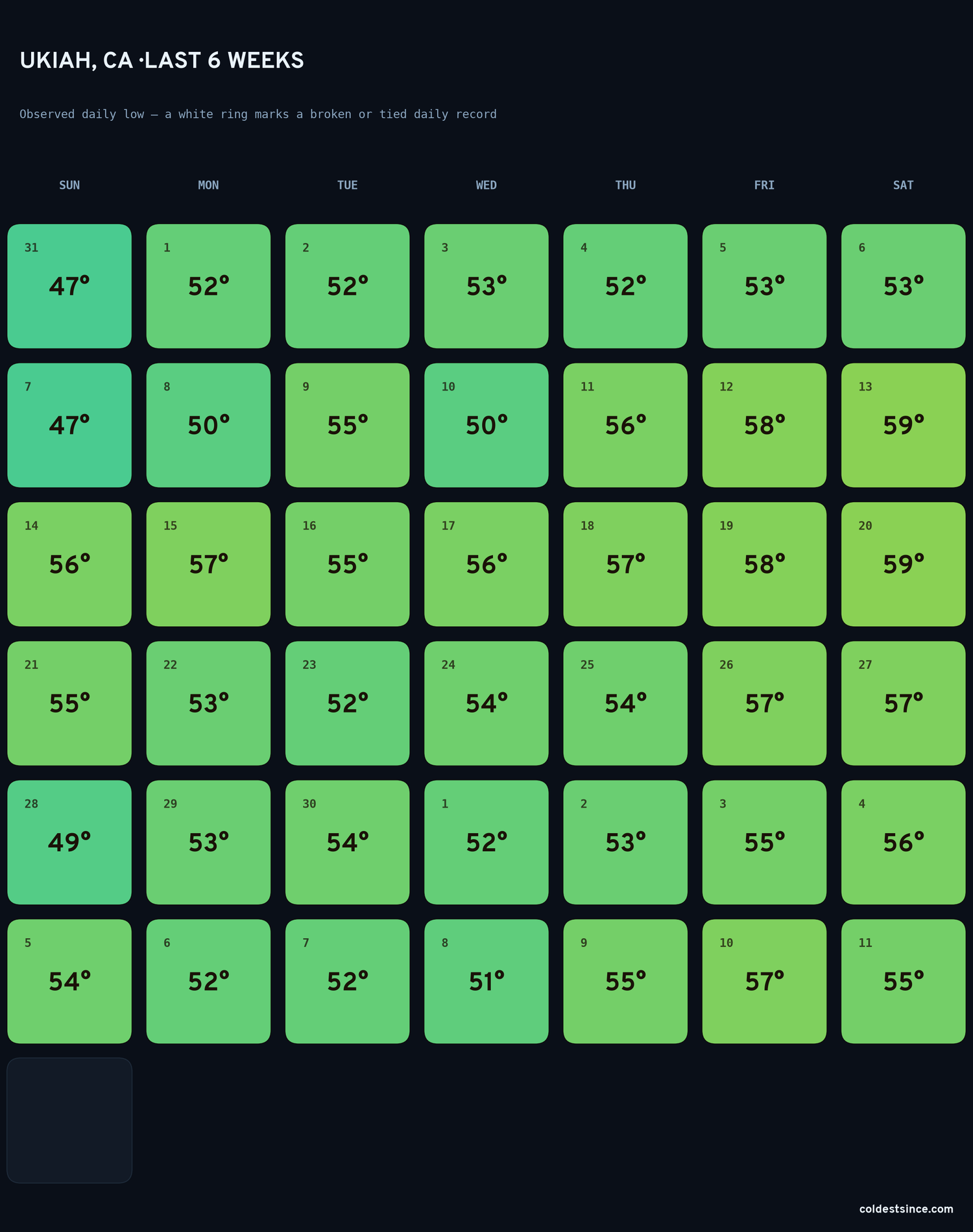The height and width of the screenshot is (1232, 973).
Task: Click the day 31 tile showing 47°
Action: pyautogui.click(x=69, y=286)
